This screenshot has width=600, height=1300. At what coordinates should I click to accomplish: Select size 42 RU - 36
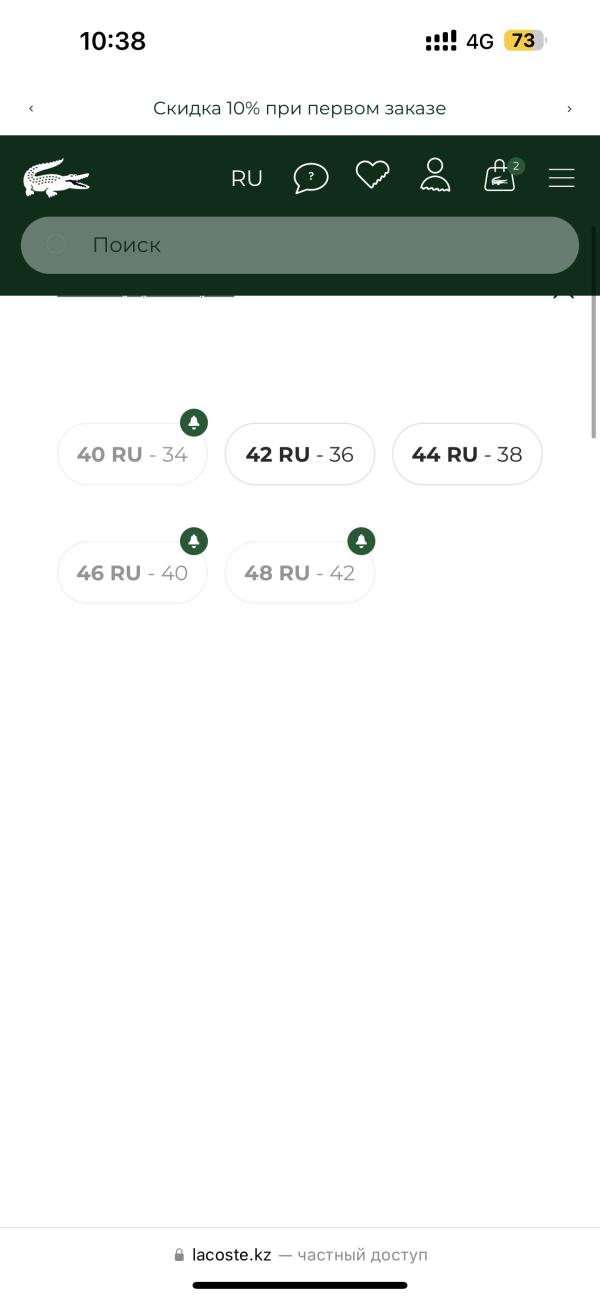click(x=300, y=454)
